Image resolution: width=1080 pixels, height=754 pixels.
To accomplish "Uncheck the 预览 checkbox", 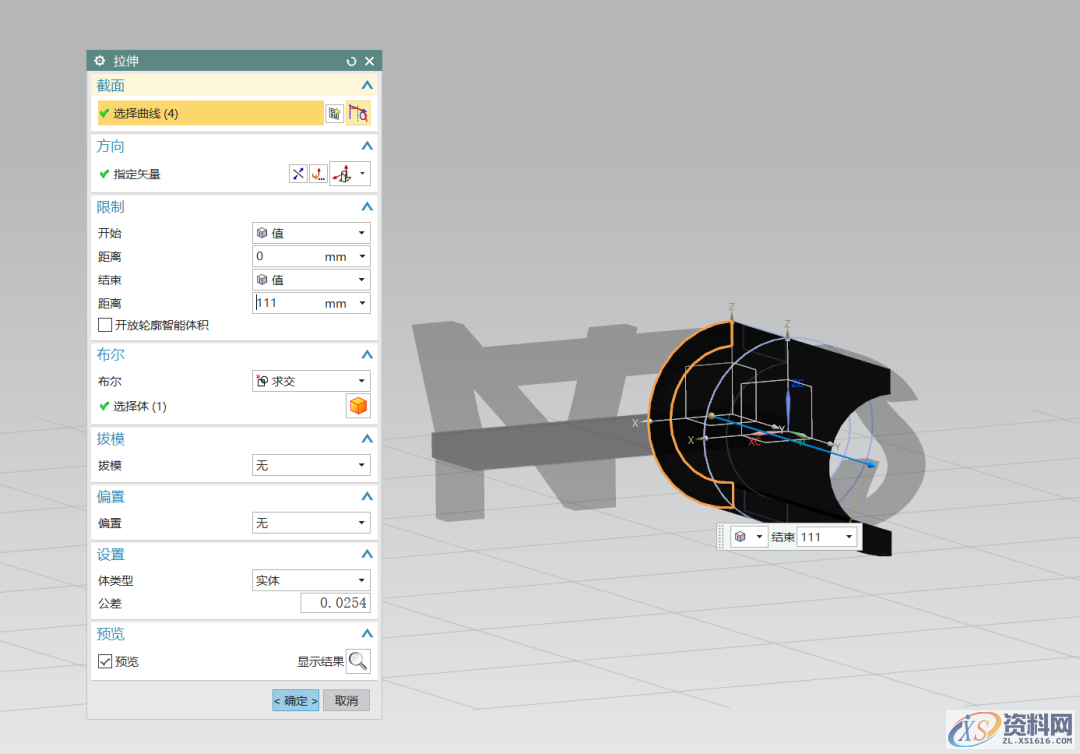I will tap(105, 661).
